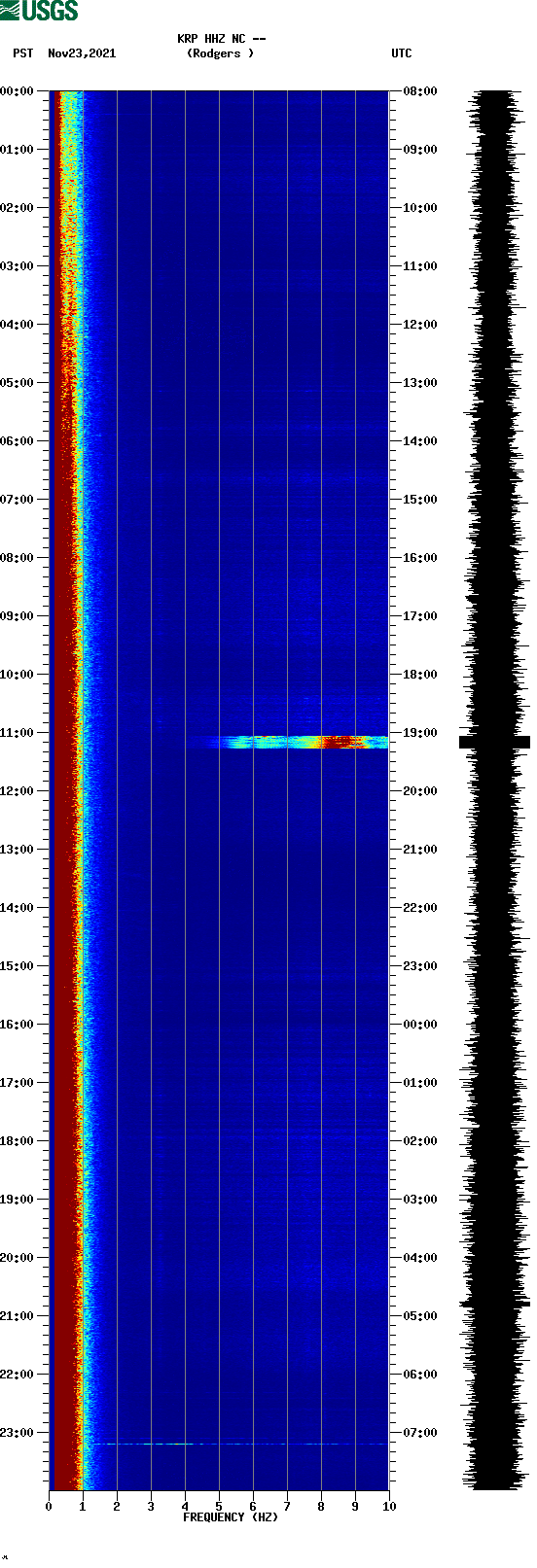537x1568 pixels.
Task: Click the UTC timezone label
Action: [x=402, y=53]
